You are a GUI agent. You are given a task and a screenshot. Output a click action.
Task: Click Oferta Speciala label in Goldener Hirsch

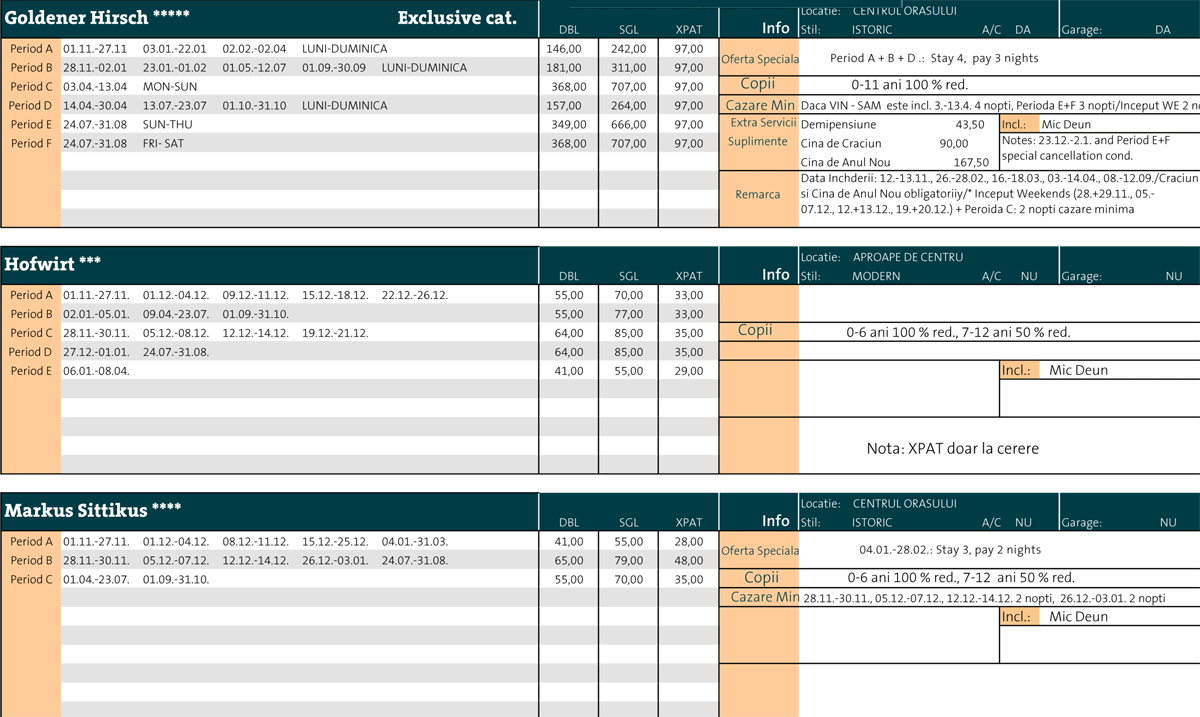coord(759,59)
